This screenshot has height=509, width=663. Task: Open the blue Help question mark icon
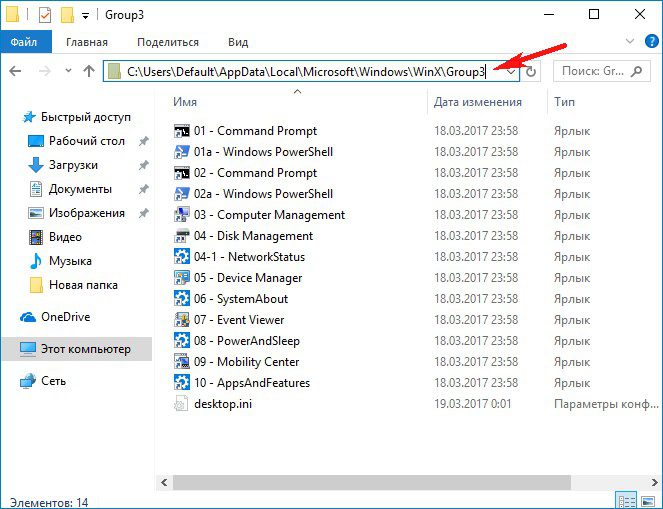tap(652, 41)
